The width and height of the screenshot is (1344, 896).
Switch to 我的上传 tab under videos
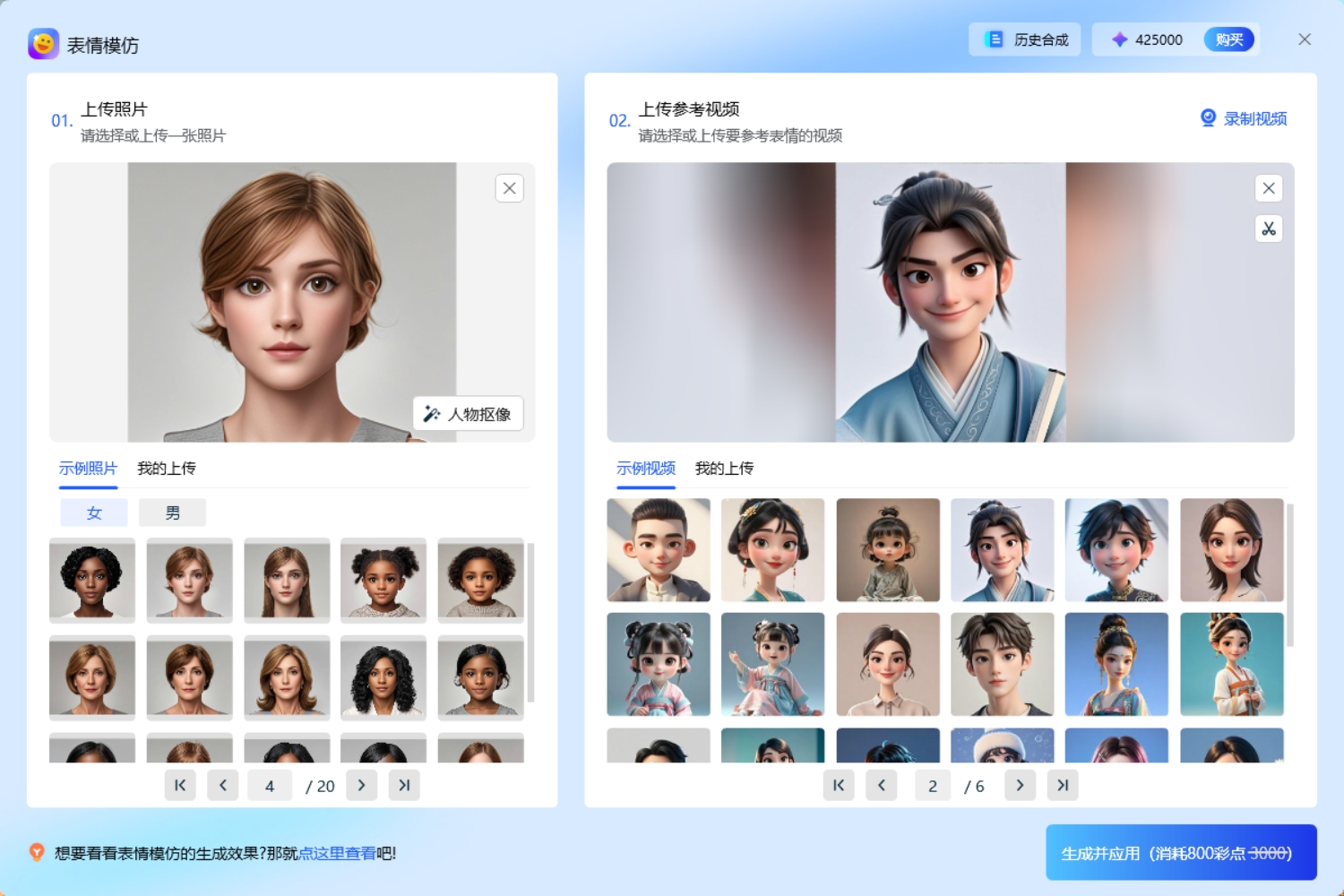tap(724, 469)
